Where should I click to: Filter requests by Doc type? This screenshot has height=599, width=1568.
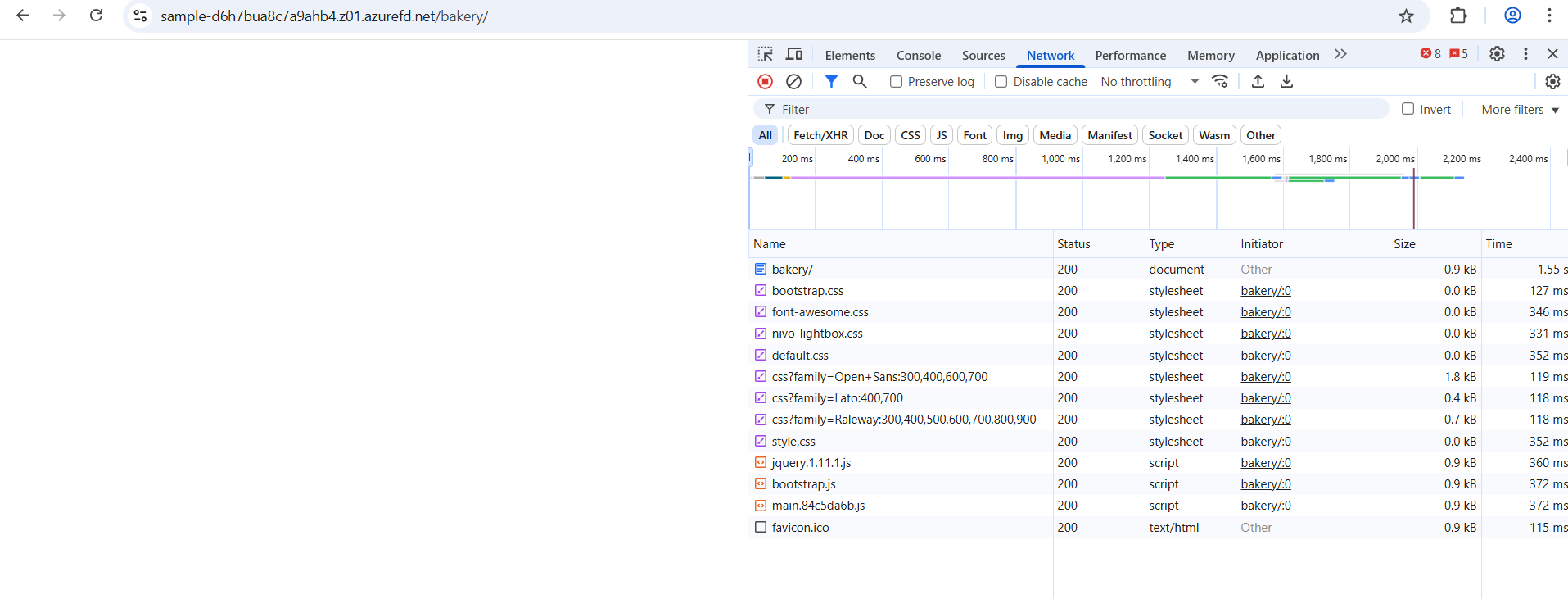874,135
